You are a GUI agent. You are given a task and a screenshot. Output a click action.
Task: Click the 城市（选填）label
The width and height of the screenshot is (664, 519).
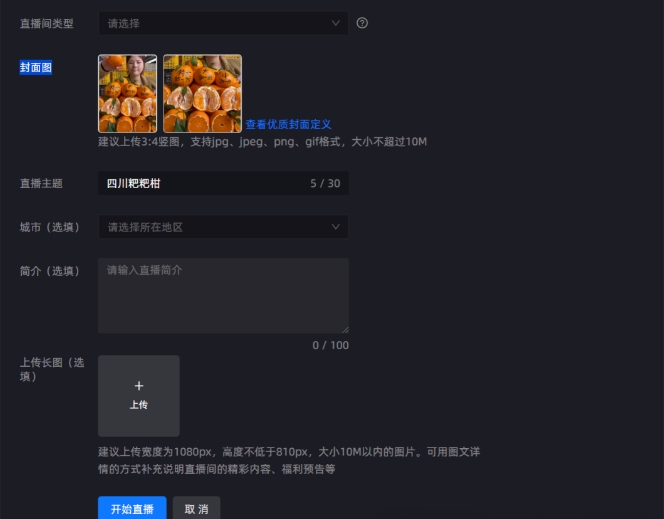(50, 227)
